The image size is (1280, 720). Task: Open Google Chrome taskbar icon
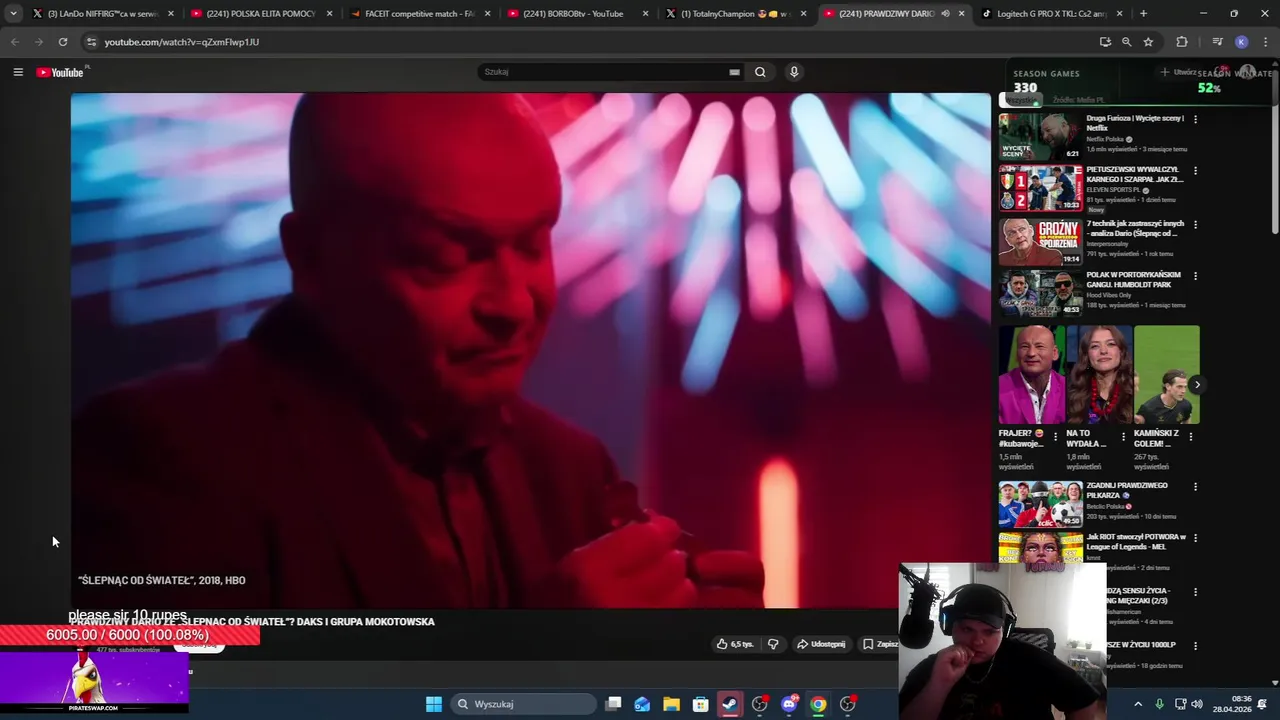click(818, 704)
